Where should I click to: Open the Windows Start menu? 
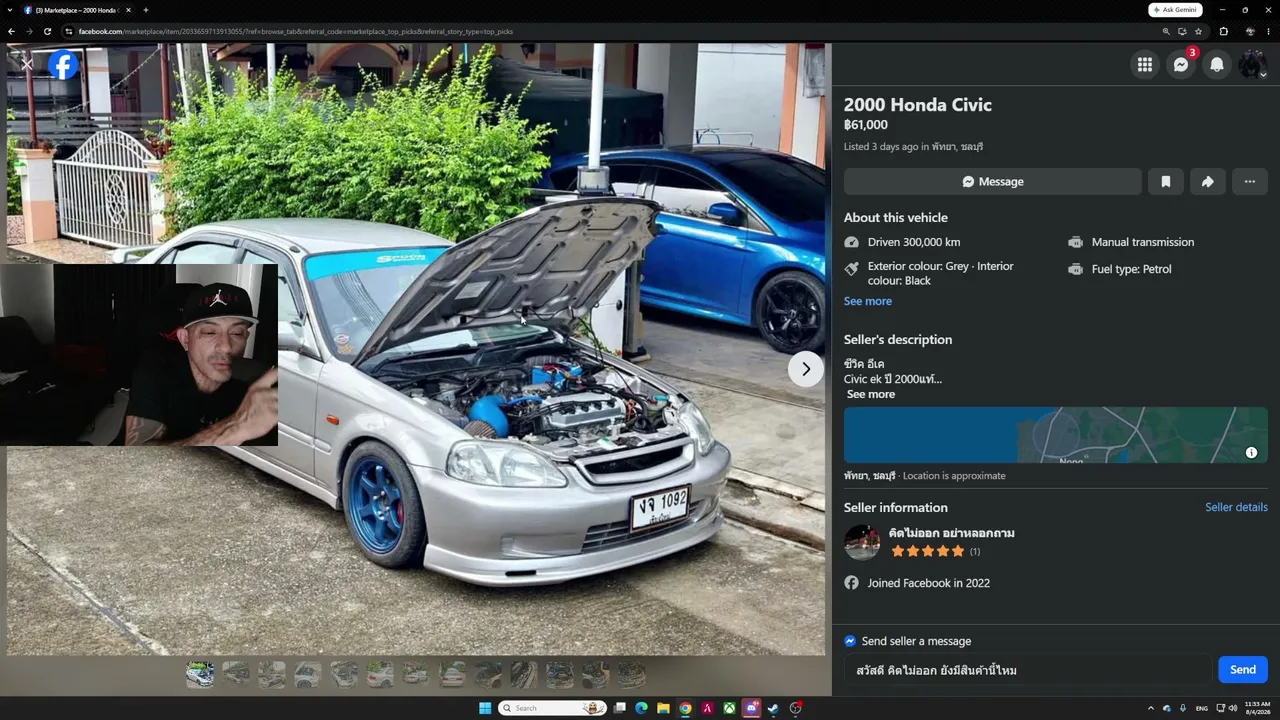pos(485,708)
